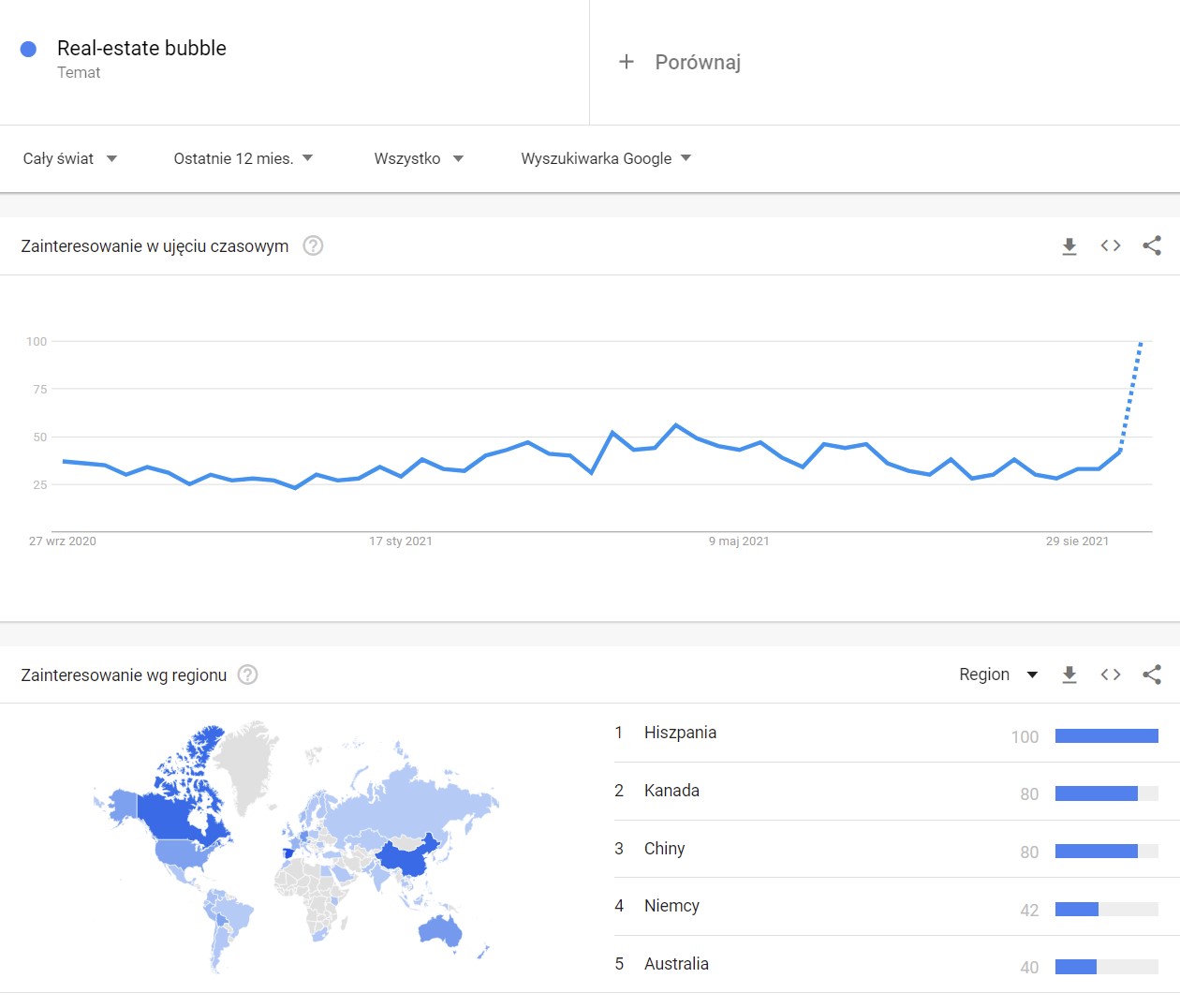
Task: Open Hiszpania in the region ranking
Action: point(680,733)
